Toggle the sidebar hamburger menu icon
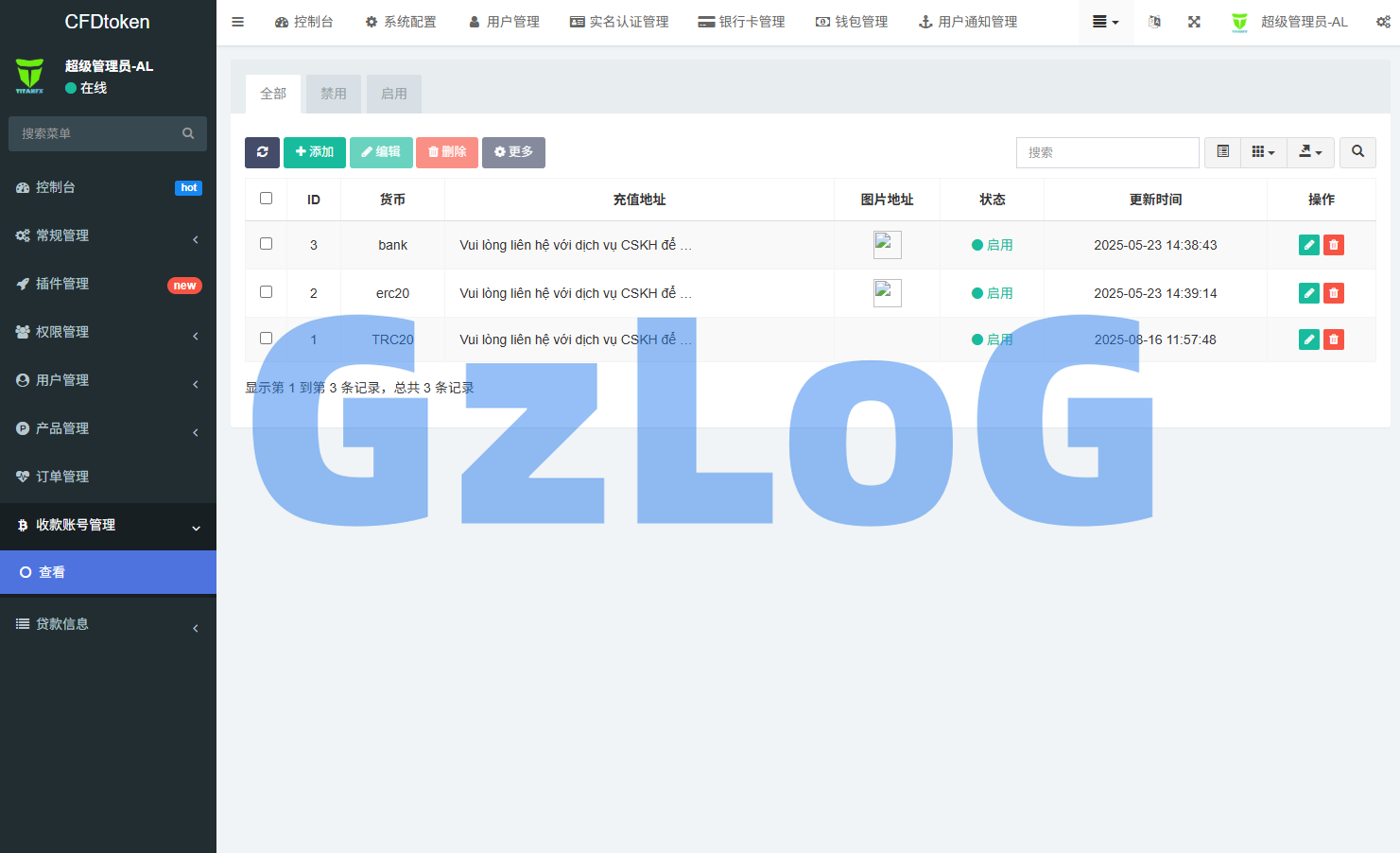The height and width of the screenshot is (853, 1400). [x=238, y=22]
